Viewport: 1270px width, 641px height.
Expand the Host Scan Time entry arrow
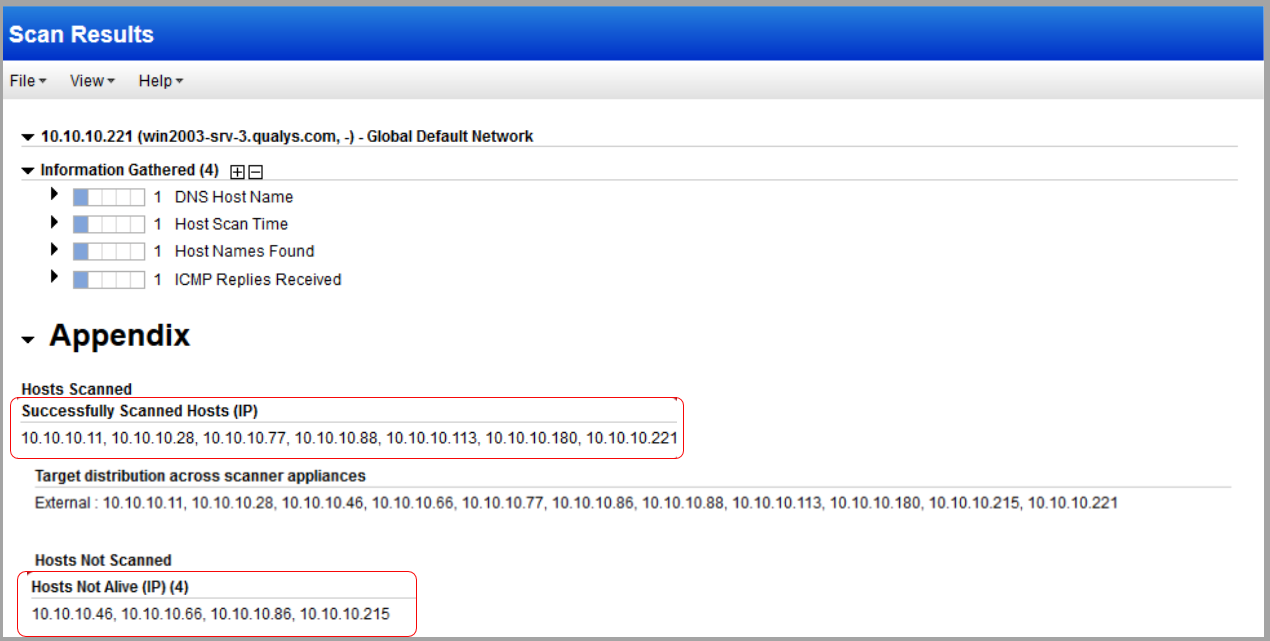coord(55,221)
